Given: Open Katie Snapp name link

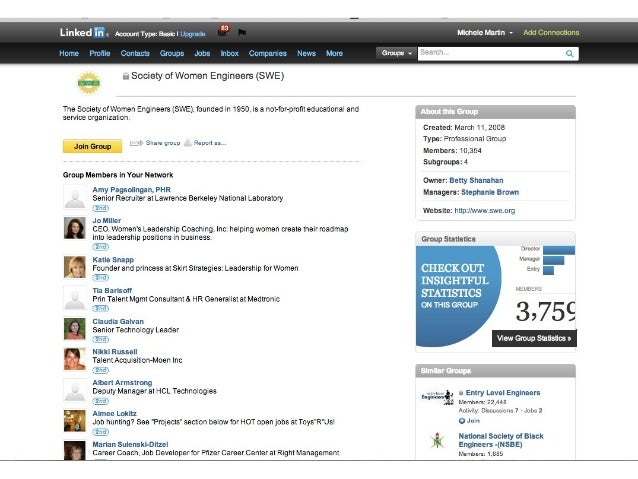Looking at the screenshot, I should click(113, 260).
